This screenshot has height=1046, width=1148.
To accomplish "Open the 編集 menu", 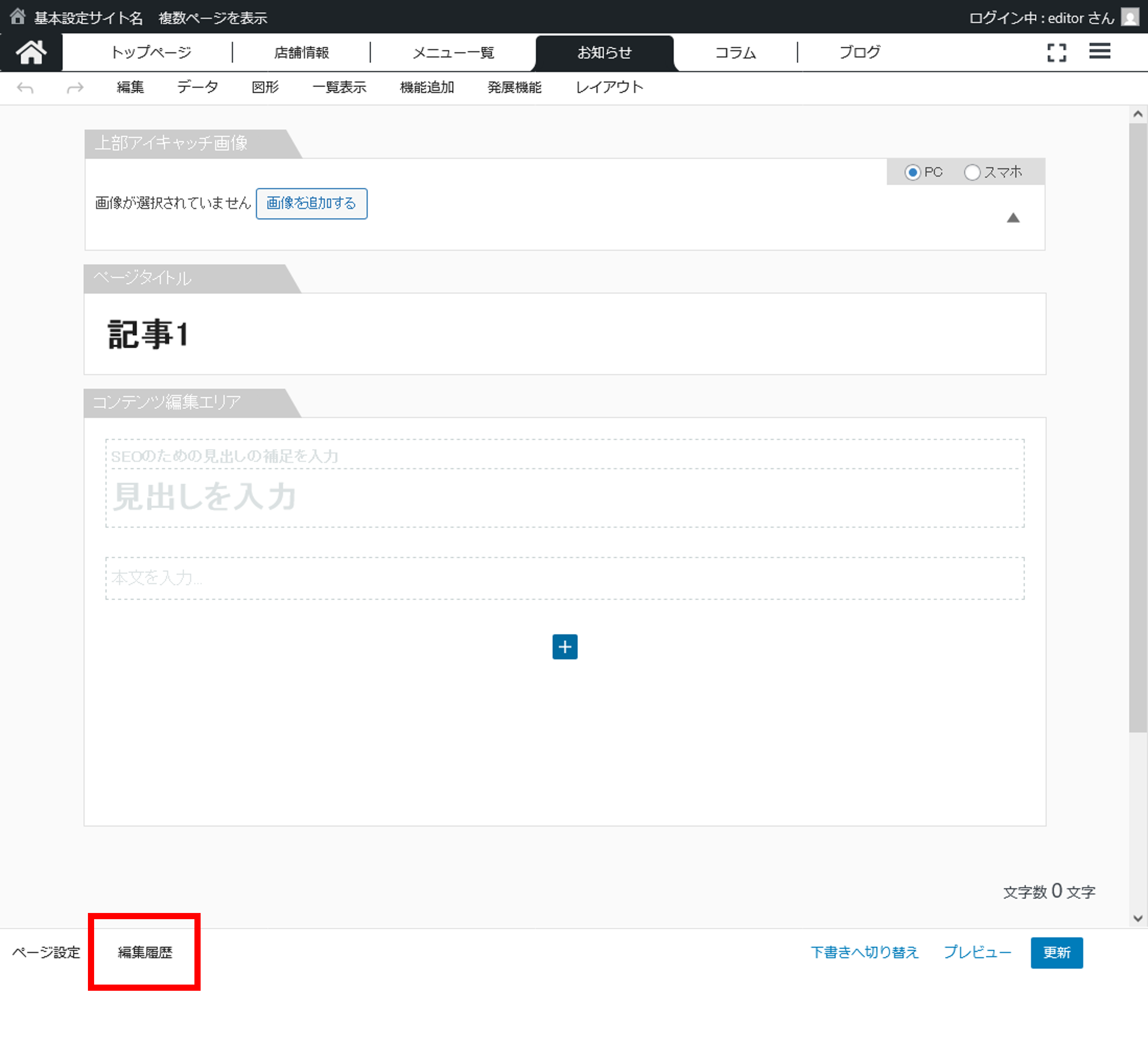I will click(x=130, y=87).
